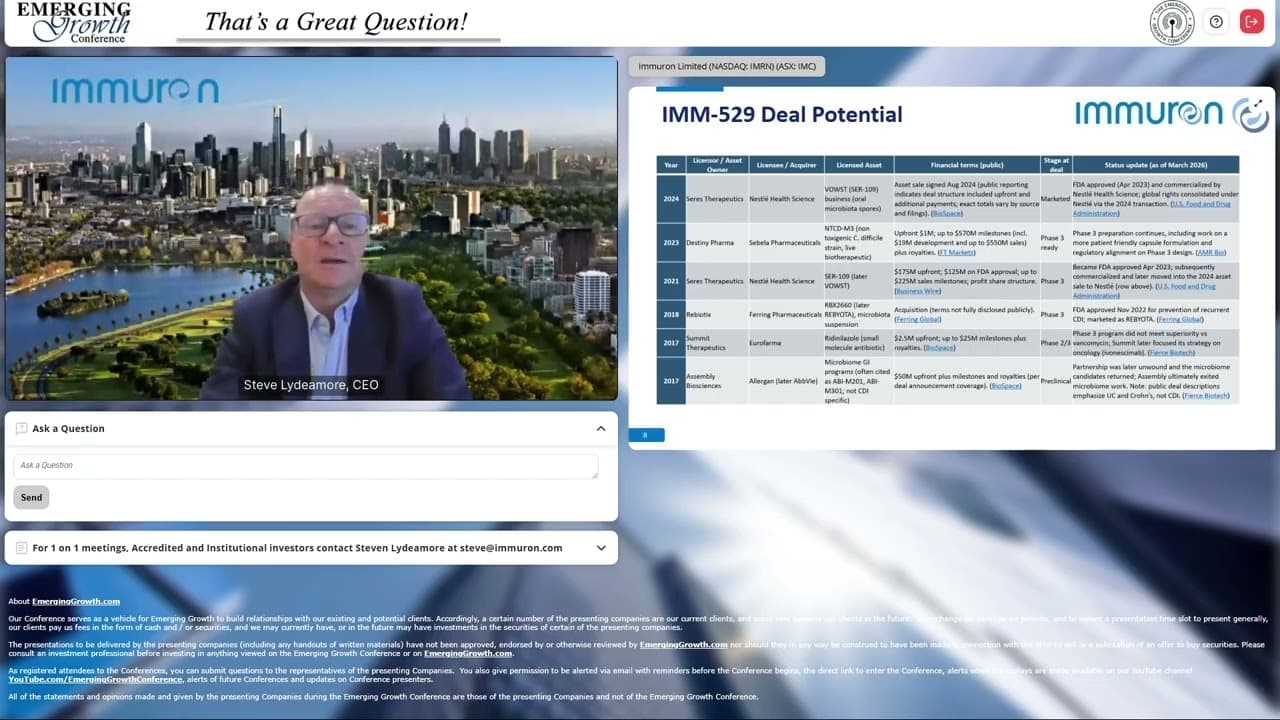Click the 'Allergan (later AbbVie)' cell
1280x720 pixels.
788,380
